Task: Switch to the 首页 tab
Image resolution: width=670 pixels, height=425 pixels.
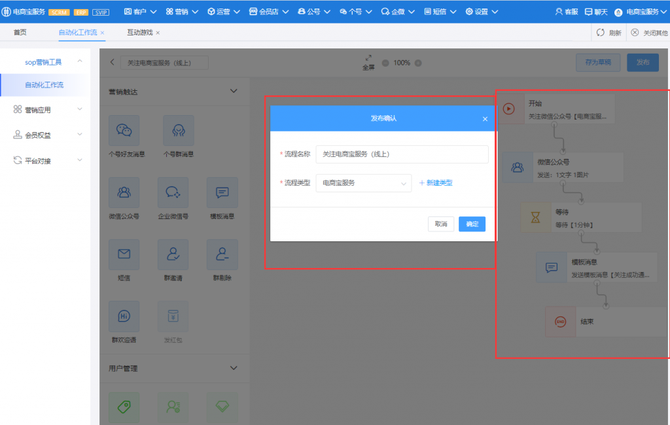Action: pyautogui.click(x=20, y=32)
